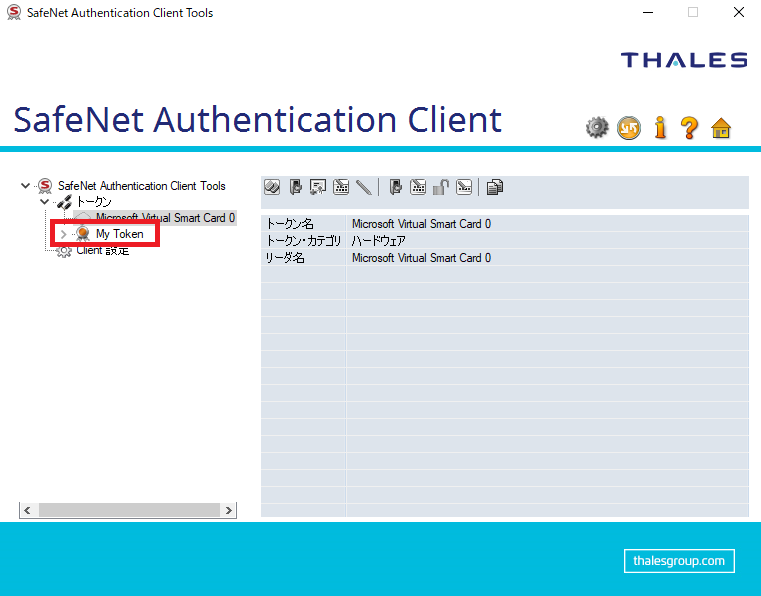Expand the My Token tree node
Screen dimensions: 761x596
click(x=63, y=234)
